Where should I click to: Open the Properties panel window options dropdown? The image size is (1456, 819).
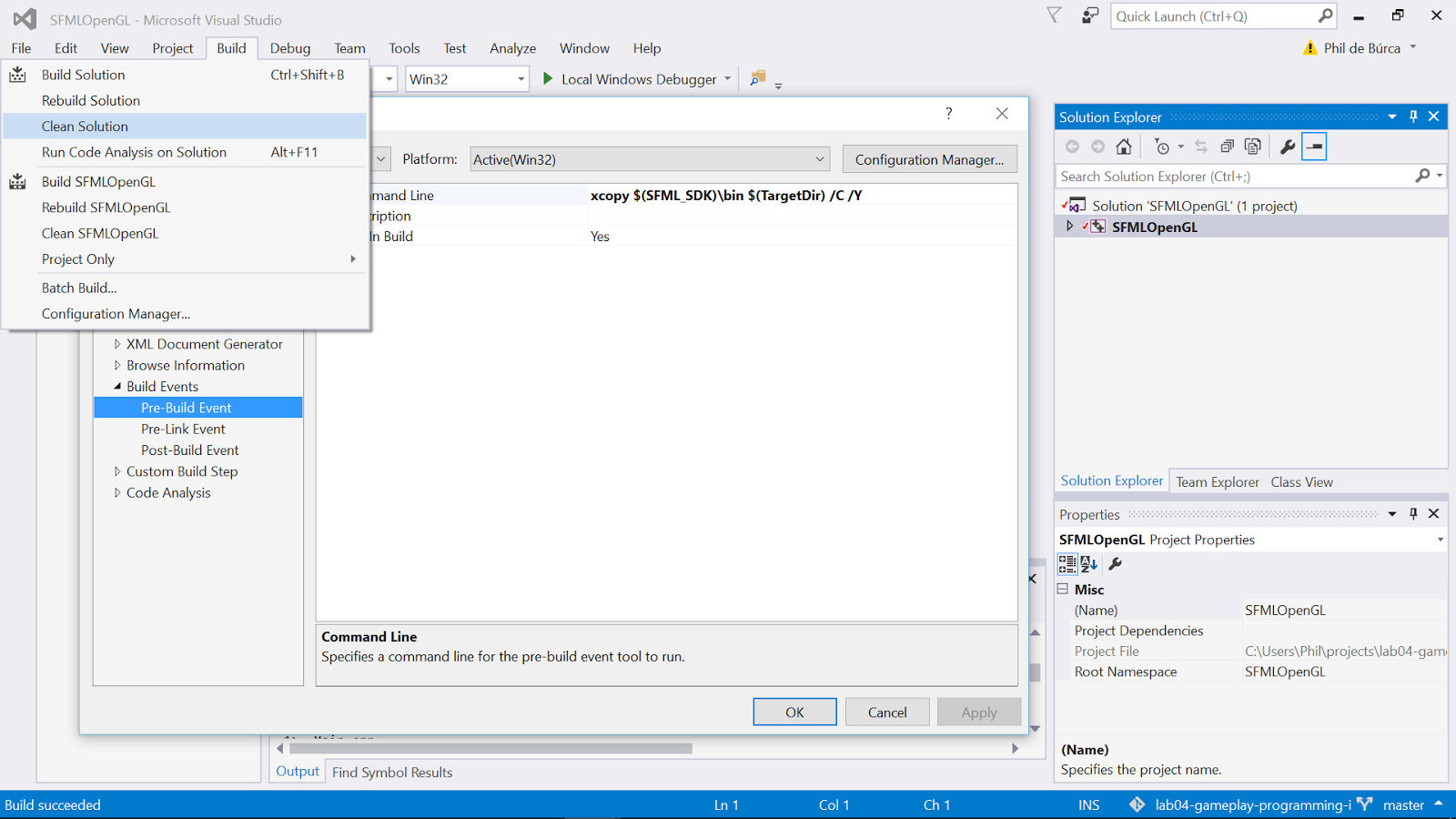tap(1392, 514)
